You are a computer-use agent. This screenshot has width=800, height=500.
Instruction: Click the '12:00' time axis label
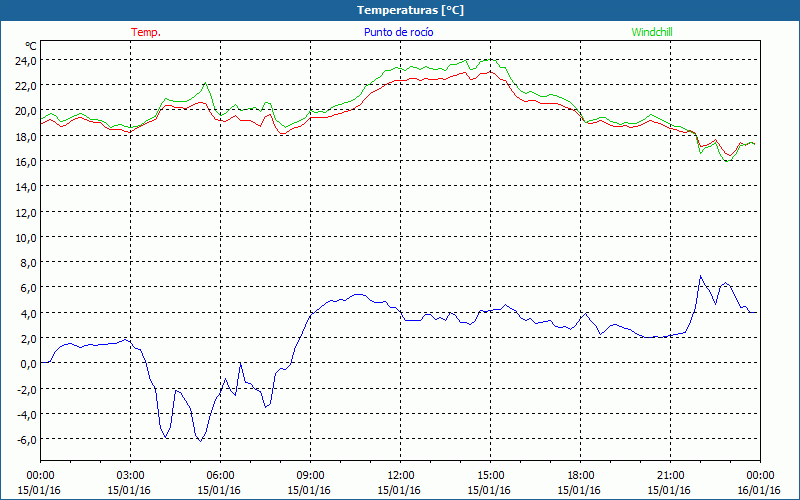tap(401, 476)
